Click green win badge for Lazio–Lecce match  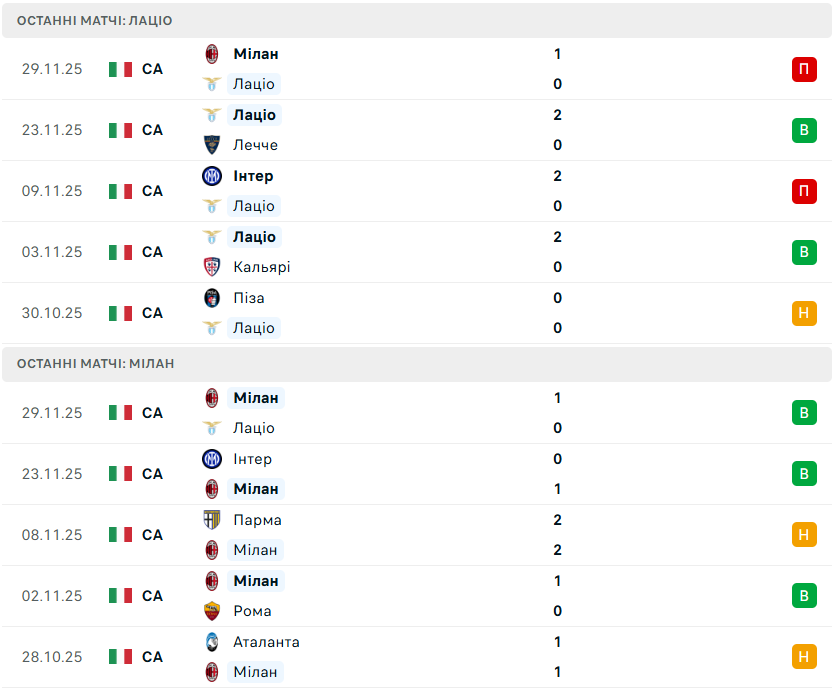click(x=804, y=130)
